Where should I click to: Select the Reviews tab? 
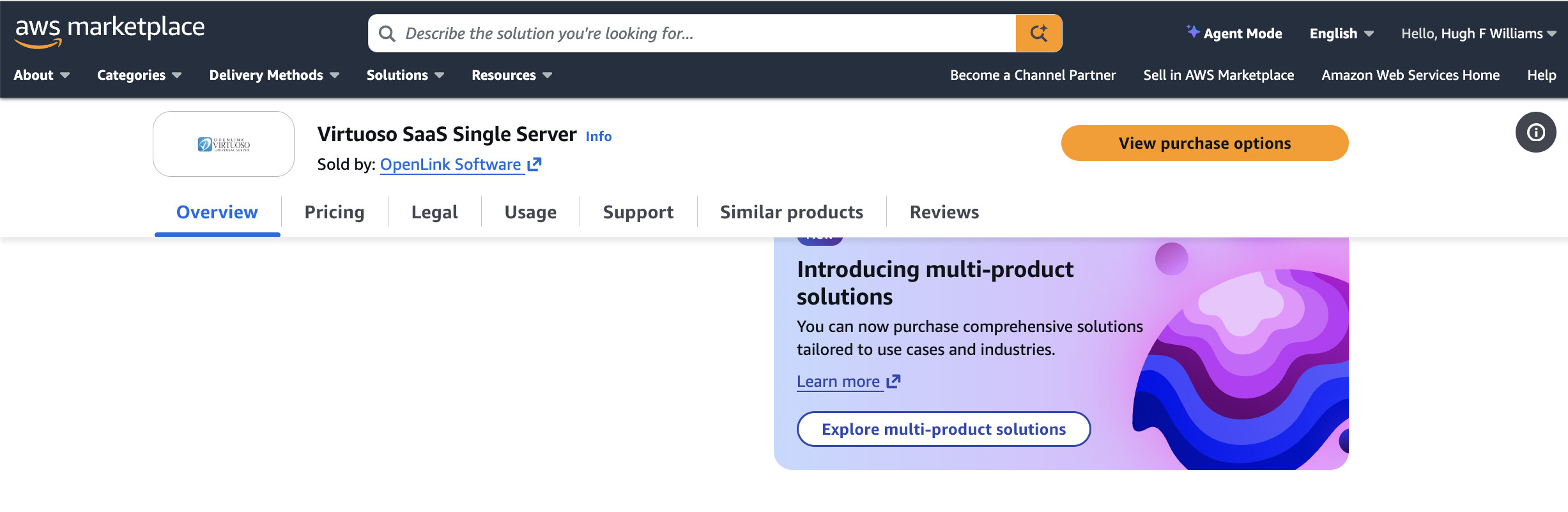(x=944, y=212)
